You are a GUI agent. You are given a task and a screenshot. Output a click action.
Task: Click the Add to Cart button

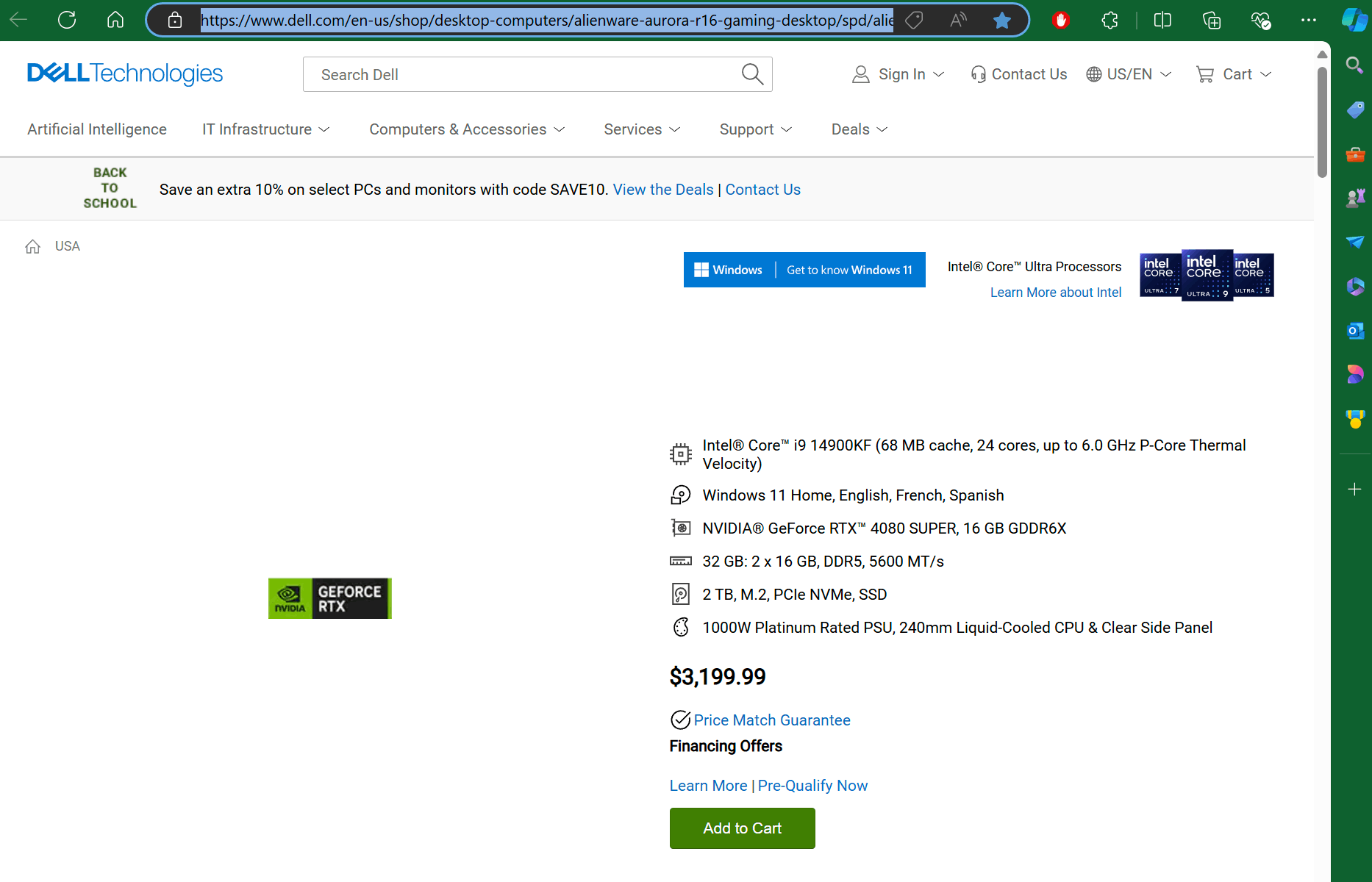coord(742,828)
